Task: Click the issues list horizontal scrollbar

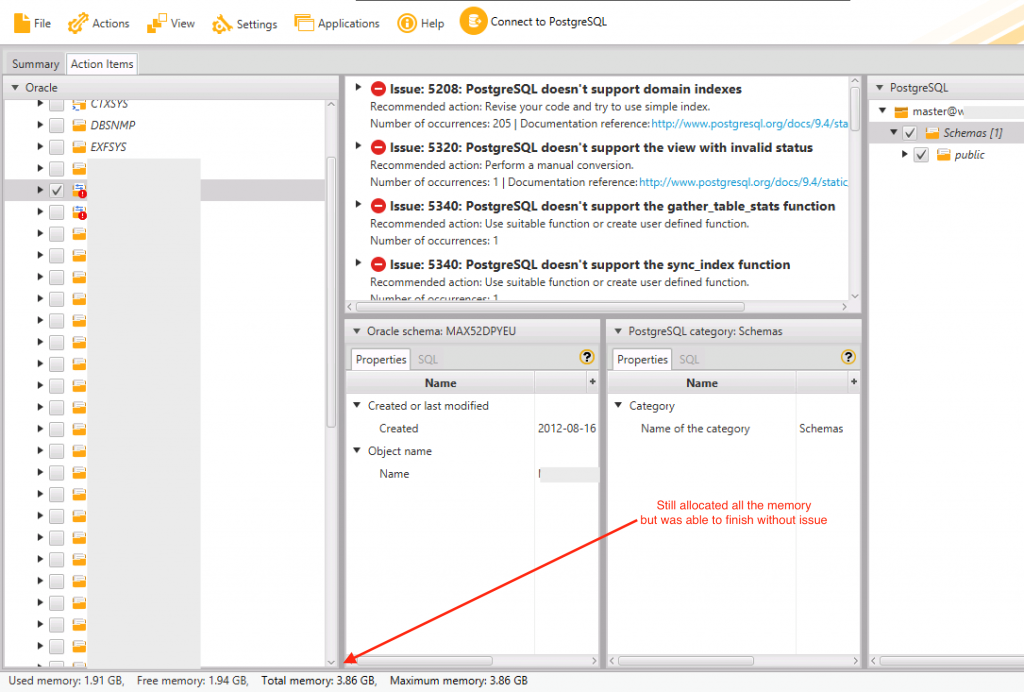Action: 550,306
